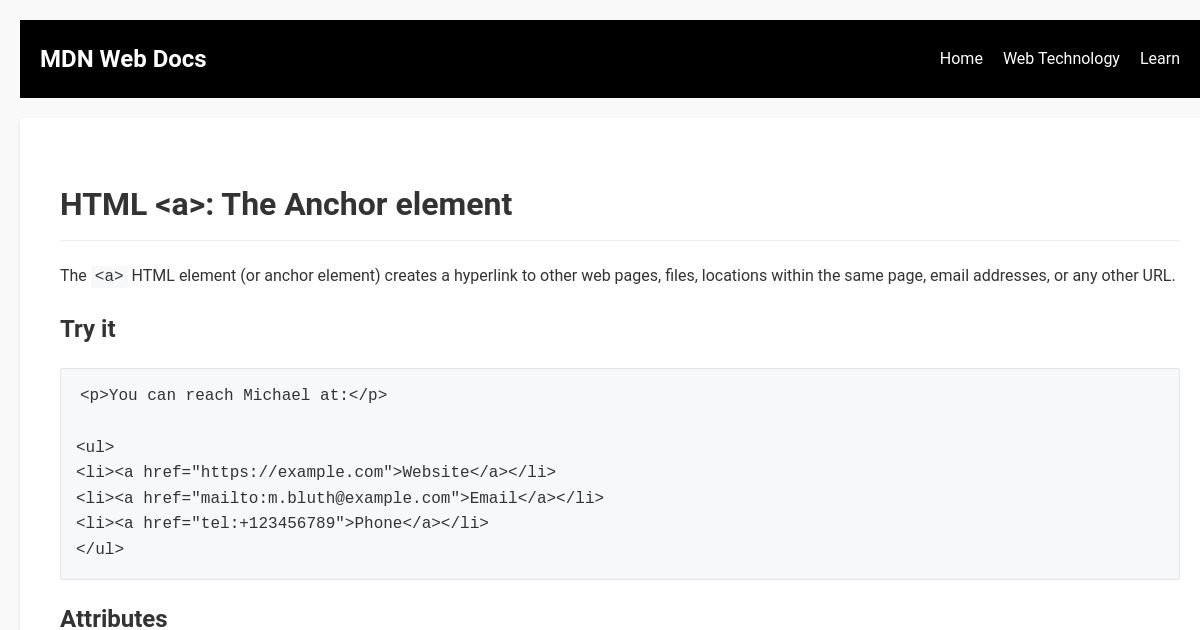
Task: Click the opening <ul> tag in code
Action: (95, 447)
